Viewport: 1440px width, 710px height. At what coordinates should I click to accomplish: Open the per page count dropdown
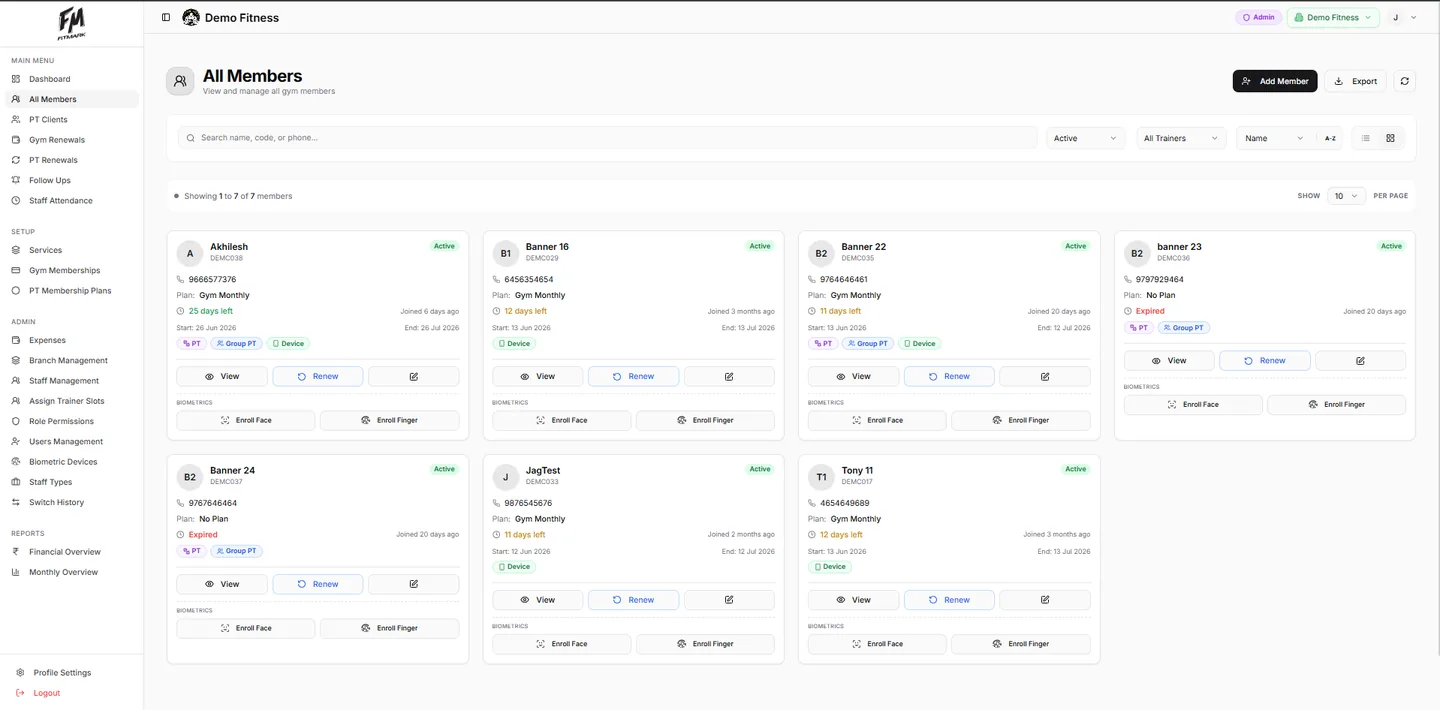coord(1346,196)
